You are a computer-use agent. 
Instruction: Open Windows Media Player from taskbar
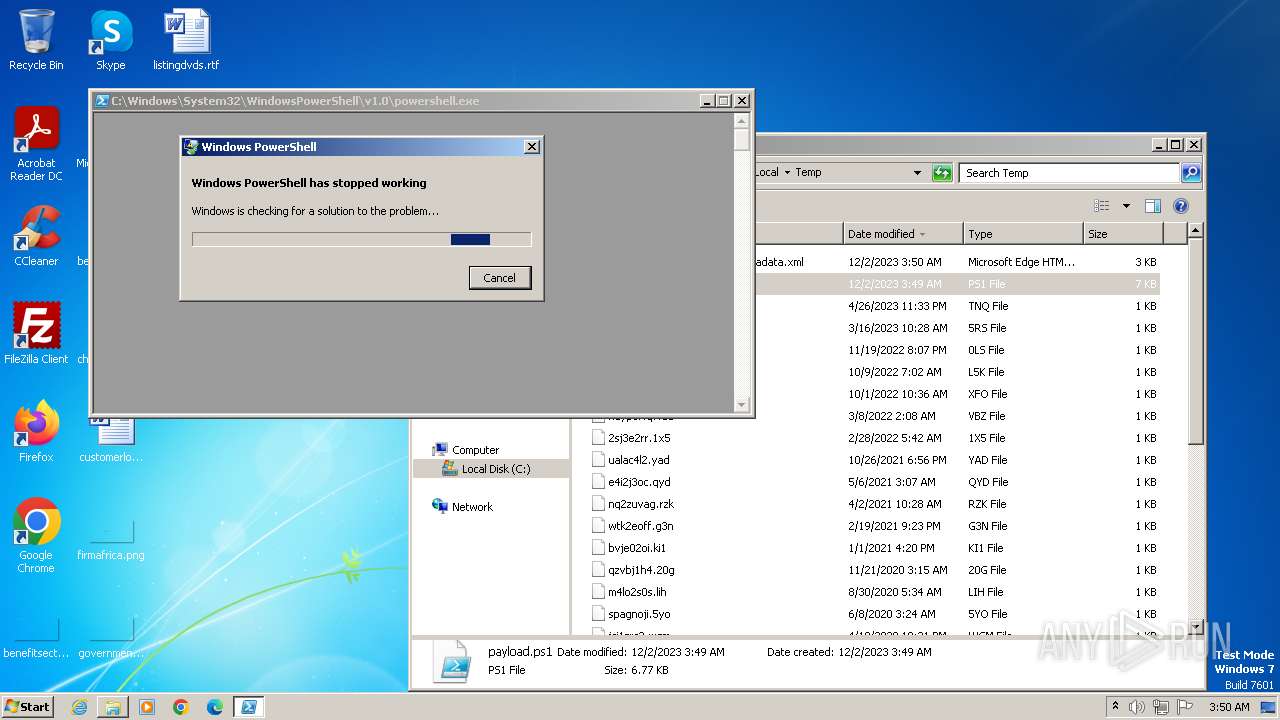(147, 707)
